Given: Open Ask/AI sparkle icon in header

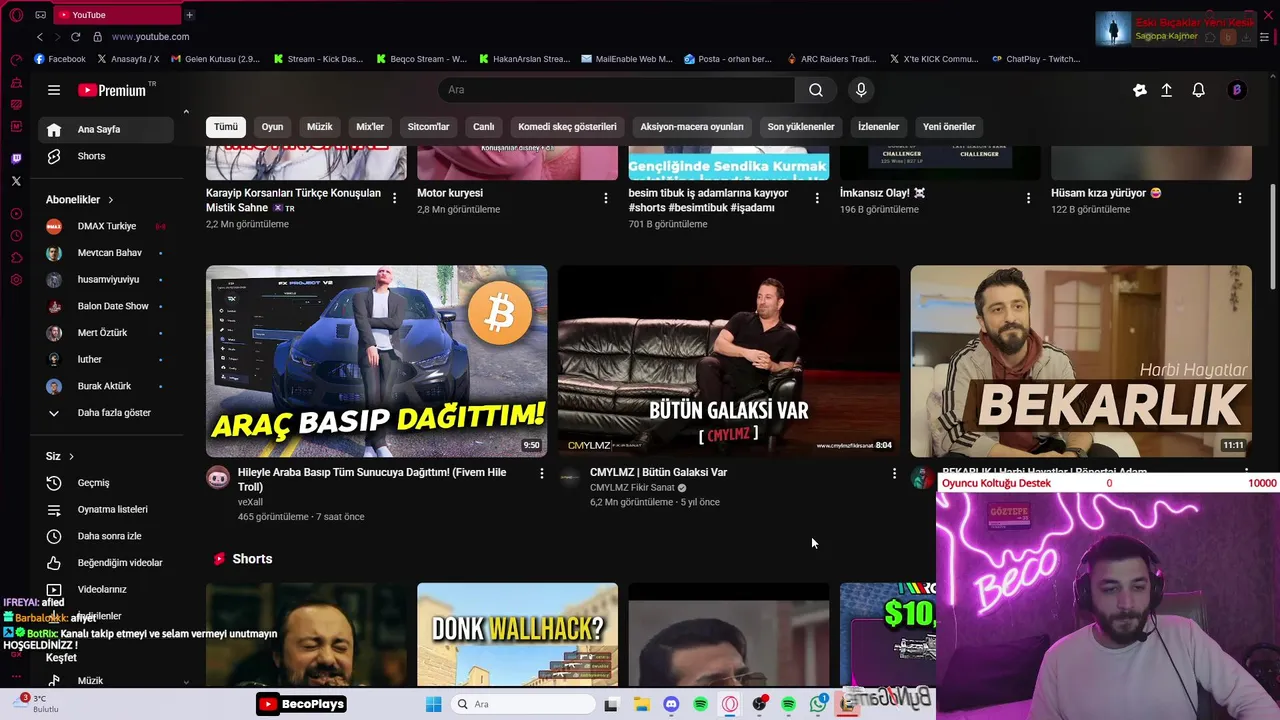Looking at the screenshot, I should (x=1140, y=90).
